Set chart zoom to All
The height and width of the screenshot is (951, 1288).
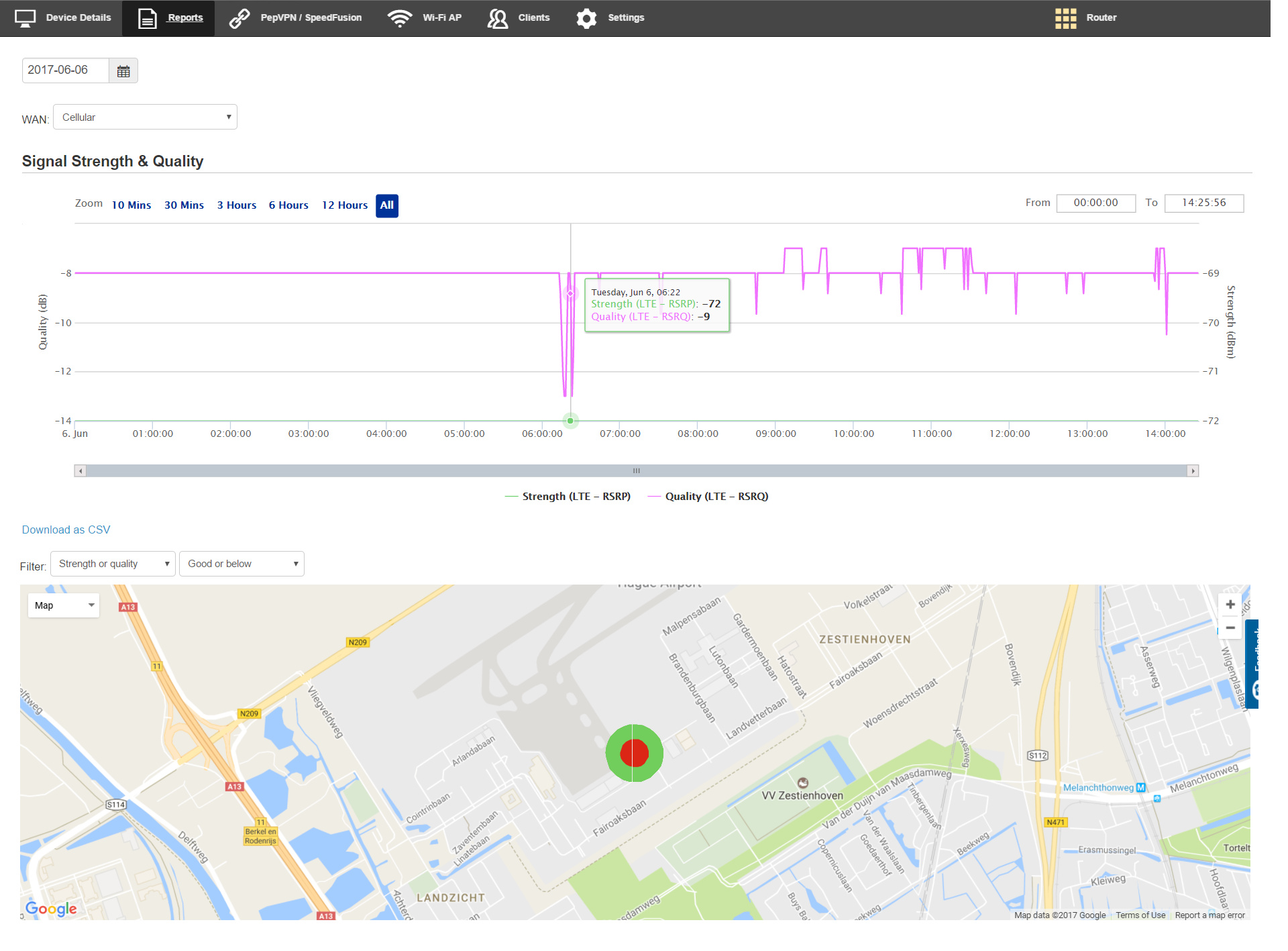click(387, 205)
